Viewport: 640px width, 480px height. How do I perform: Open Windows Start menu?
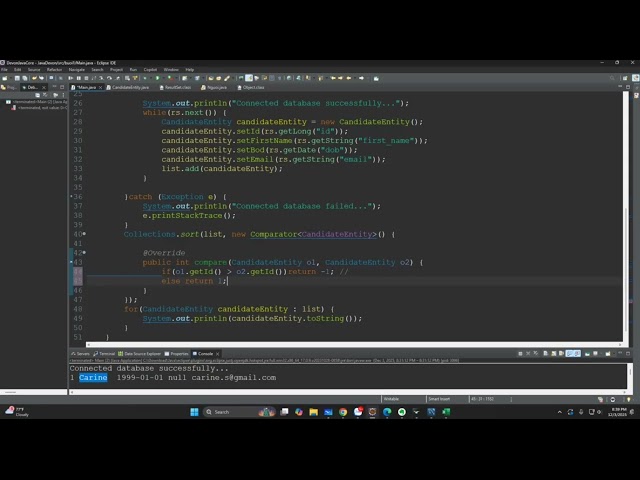[194, 412]
